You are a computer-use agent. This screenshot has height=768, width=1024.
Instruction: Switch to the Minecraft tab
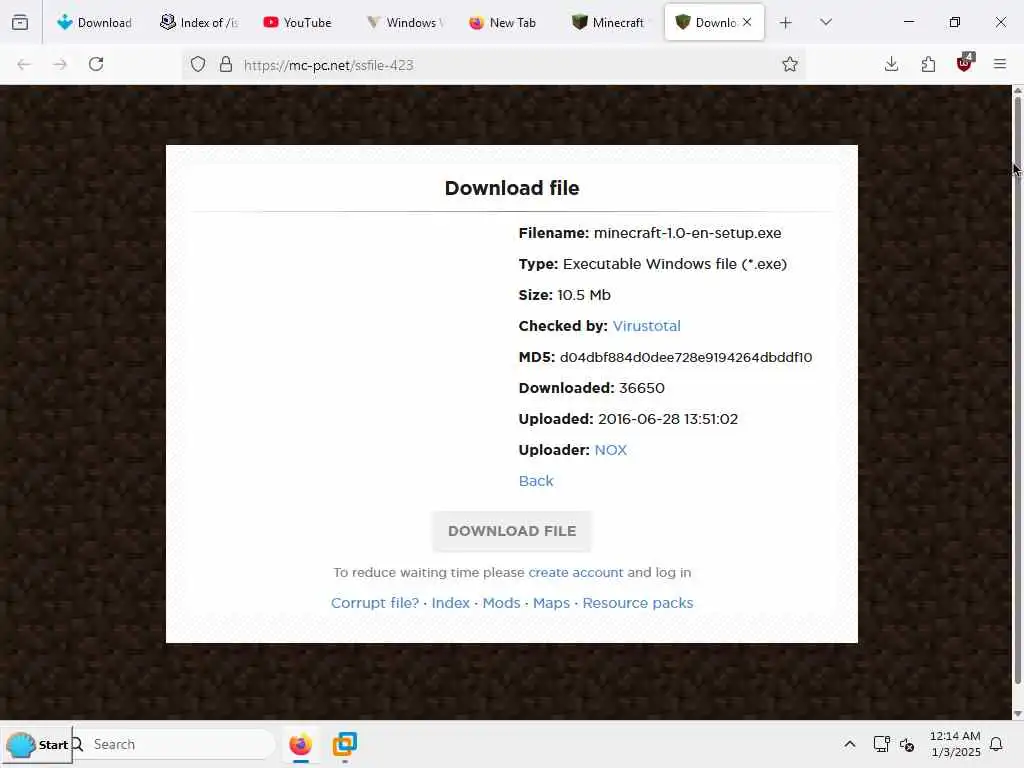click(x=608, y=22)
